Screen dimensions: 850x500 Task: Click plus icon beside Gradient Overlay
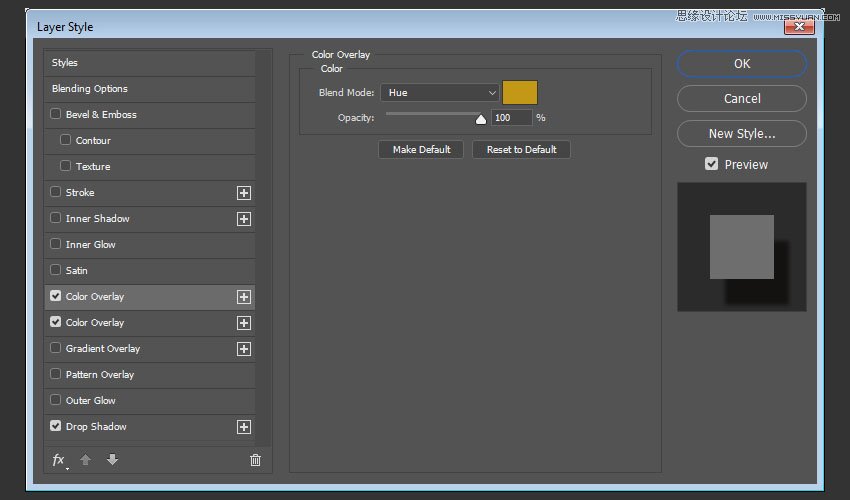[243, 349]
